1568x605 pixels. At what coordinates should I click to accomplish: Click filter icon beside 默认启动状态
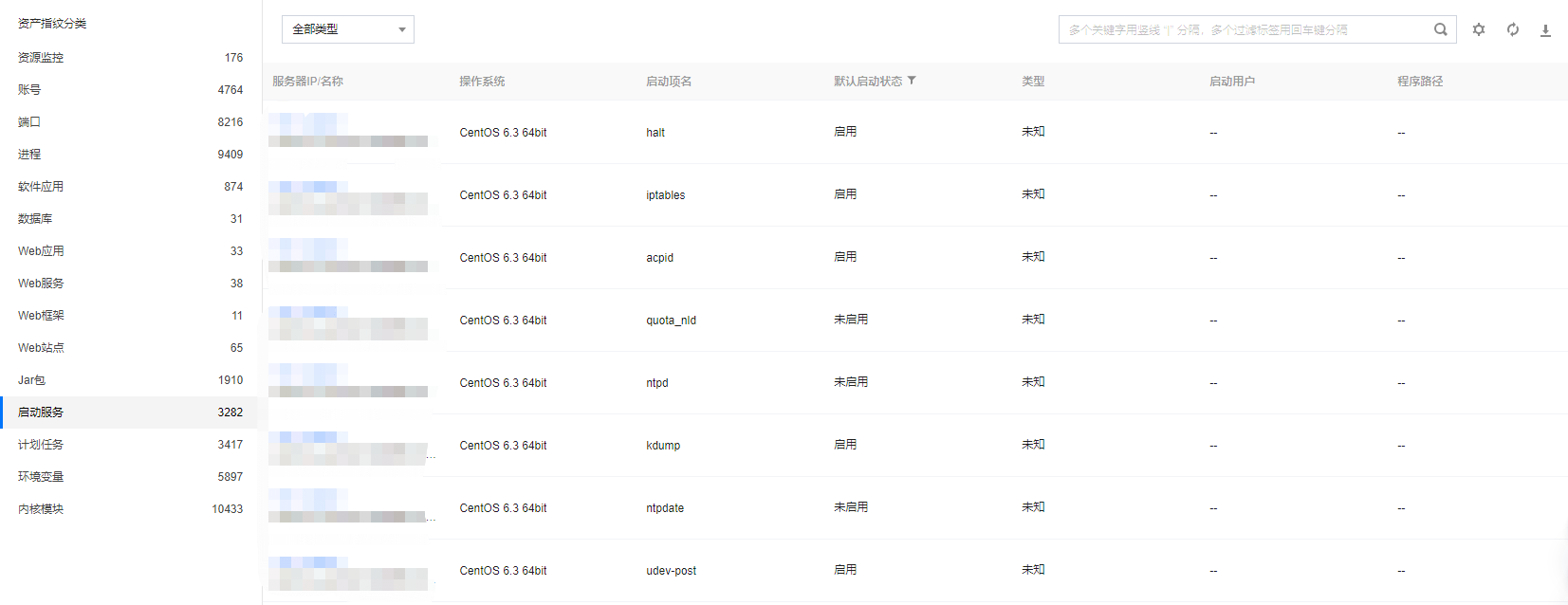click(912, 81)
